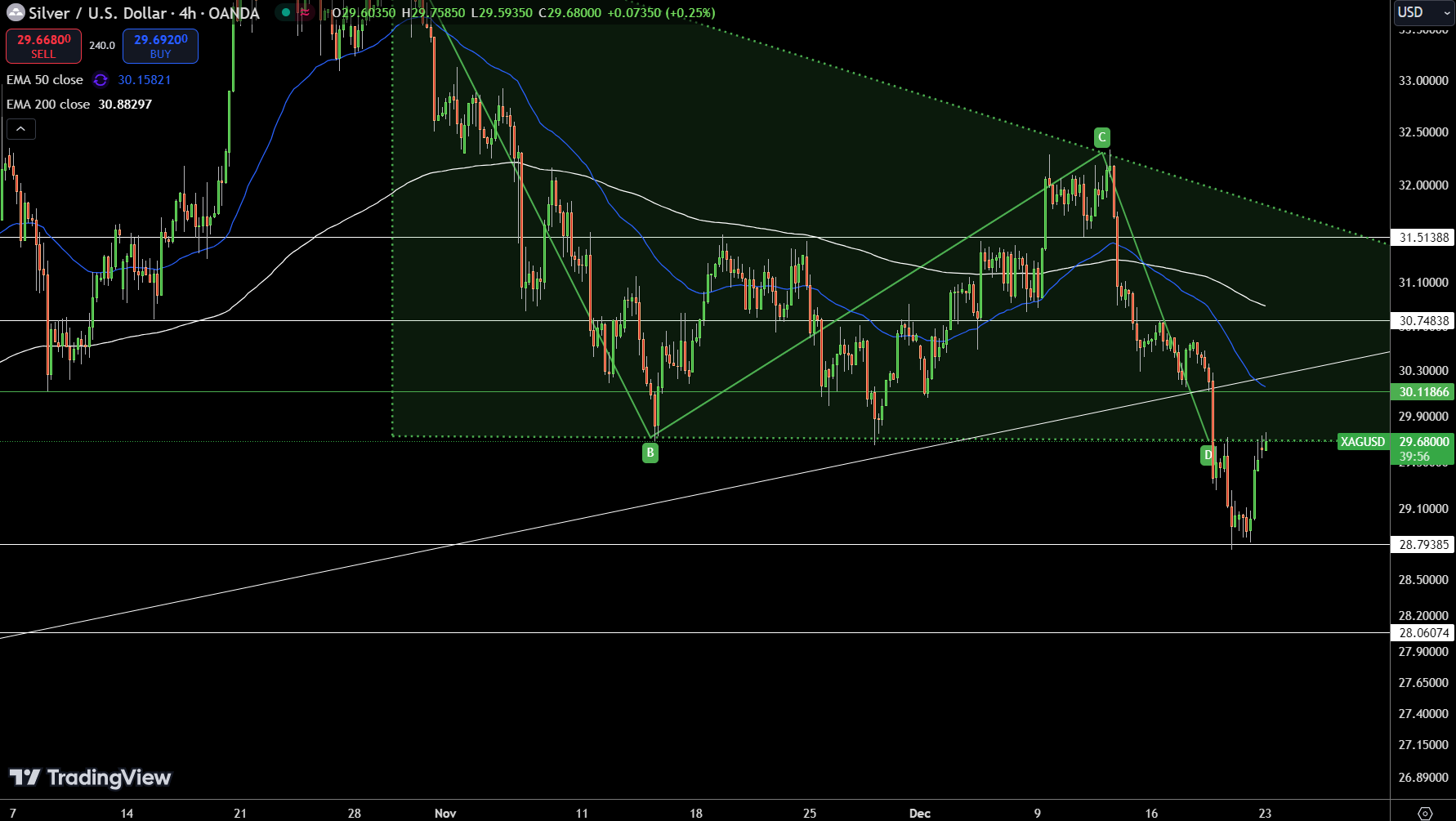Click the EMA 50 value 30.15821
The height and width of the screenshot is (821, 1456).
tap(145, 80)
